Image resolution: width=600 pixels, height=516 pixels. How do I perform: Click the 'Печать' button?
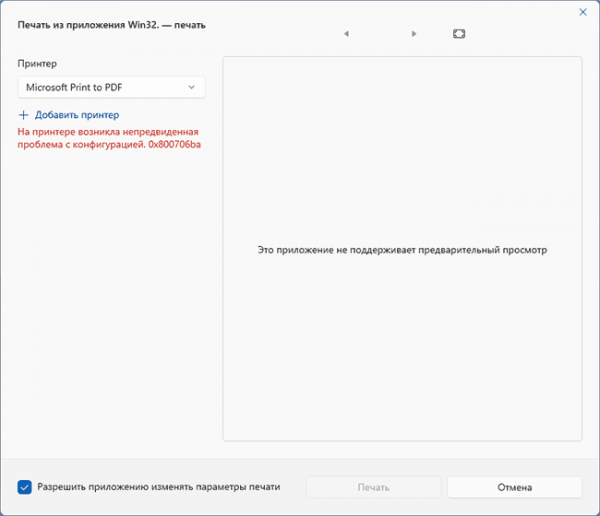pos(373,487)
